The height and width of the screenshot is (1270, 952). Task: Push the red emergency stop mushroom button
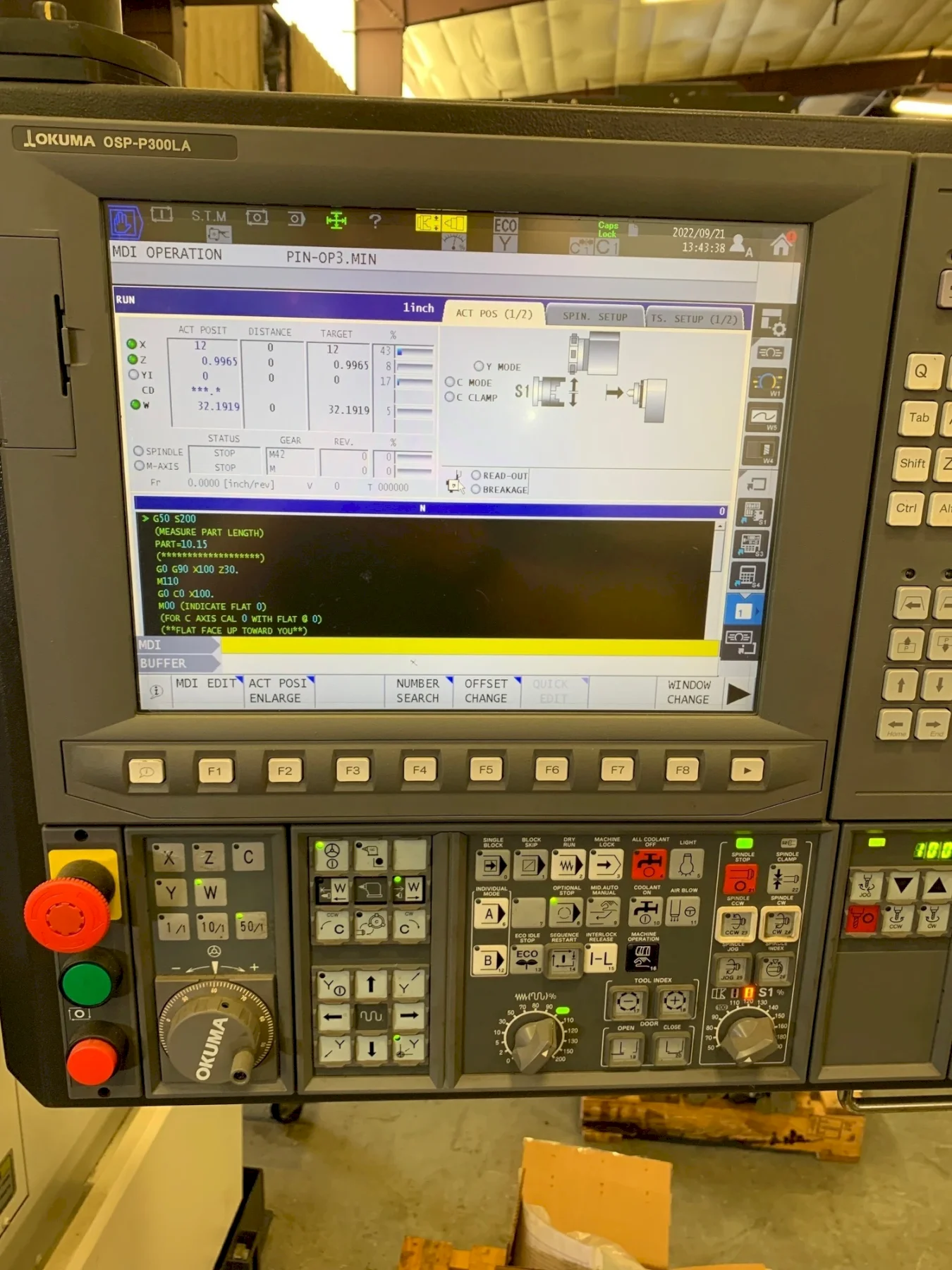click(x=66, y=914)
